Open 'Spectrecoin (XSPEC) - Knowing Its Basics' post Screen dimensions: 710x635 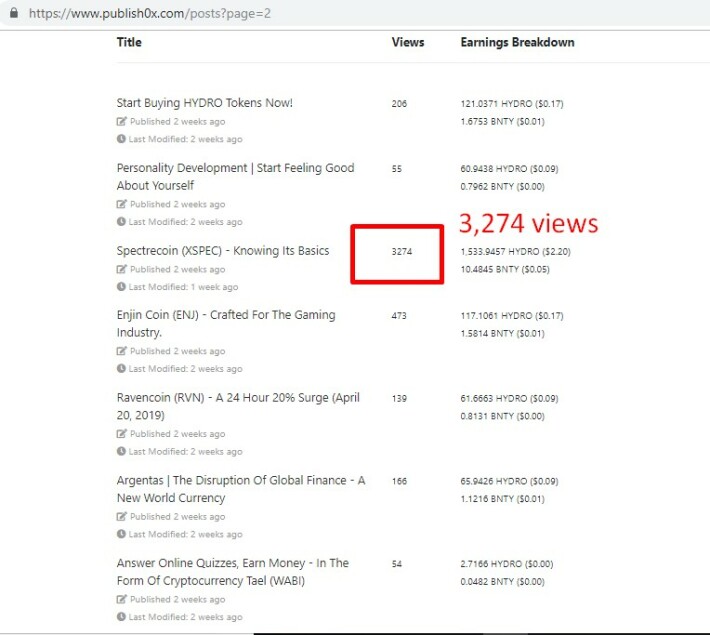tap(223, 250)
